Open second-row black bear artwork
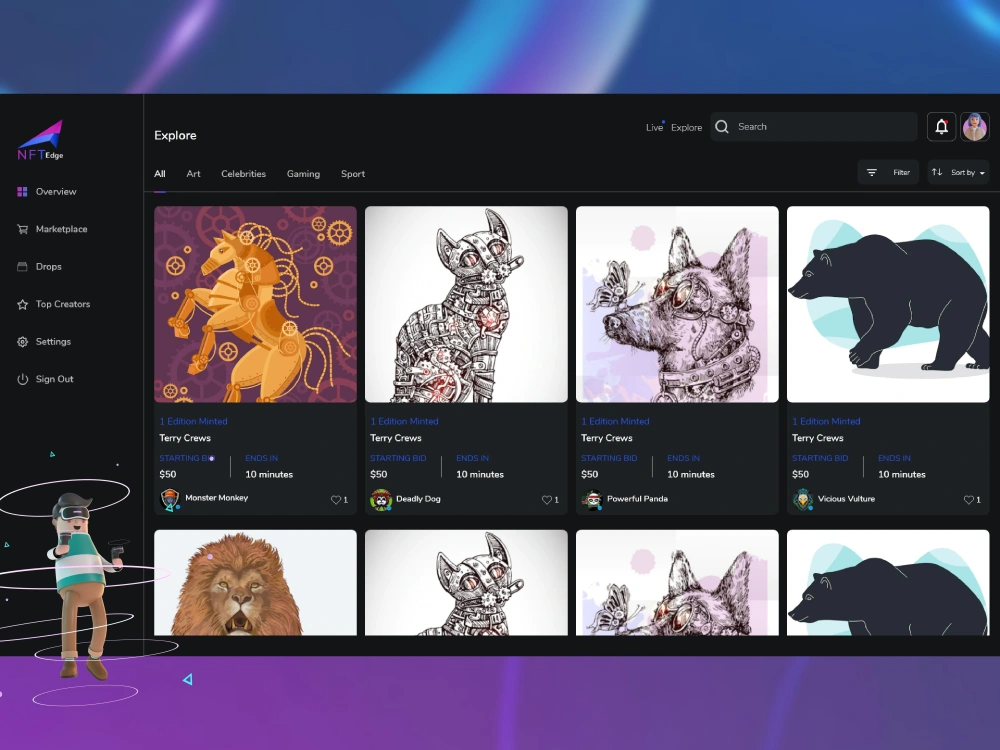 (x=888, y=582)
